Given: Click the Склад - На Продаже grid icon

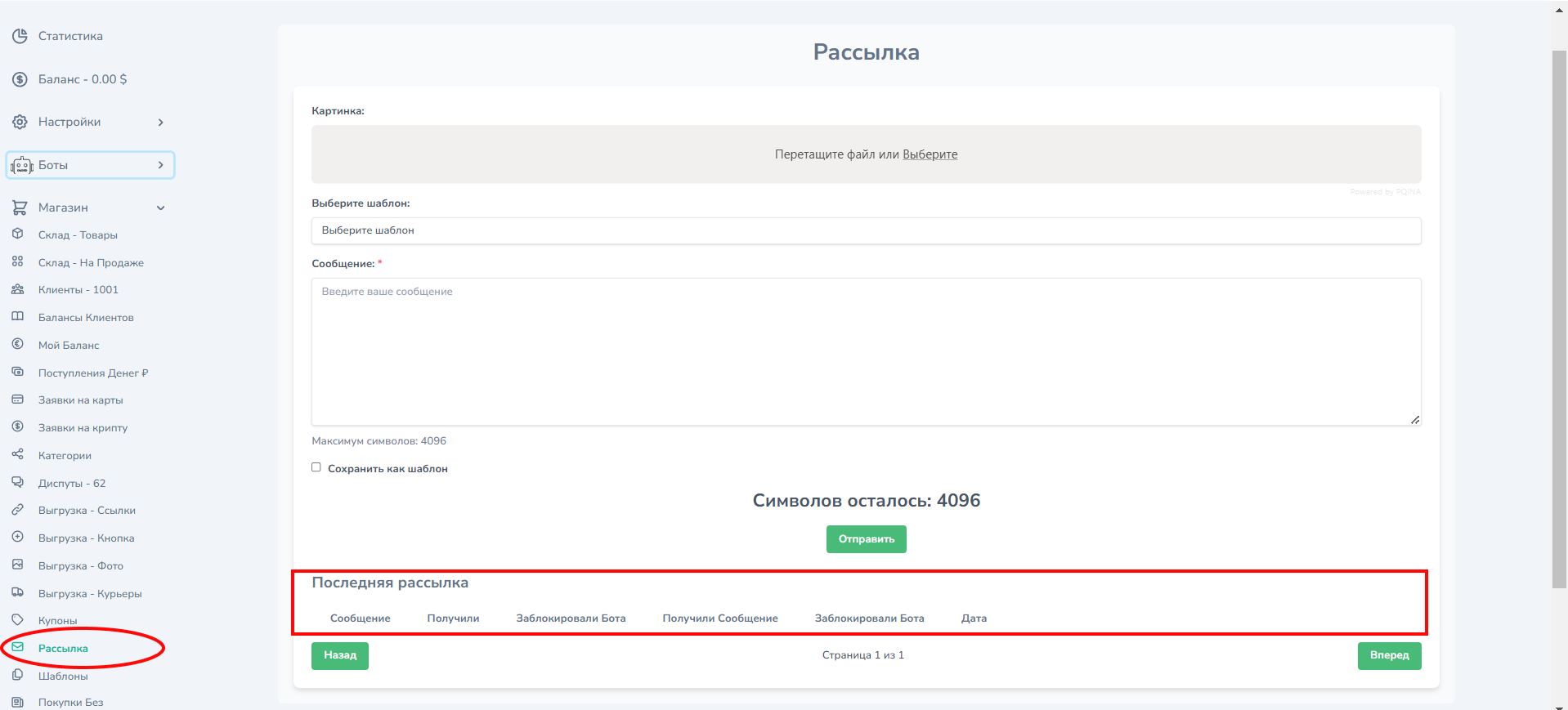Looking at the screenshot, I should click(17, 261).
